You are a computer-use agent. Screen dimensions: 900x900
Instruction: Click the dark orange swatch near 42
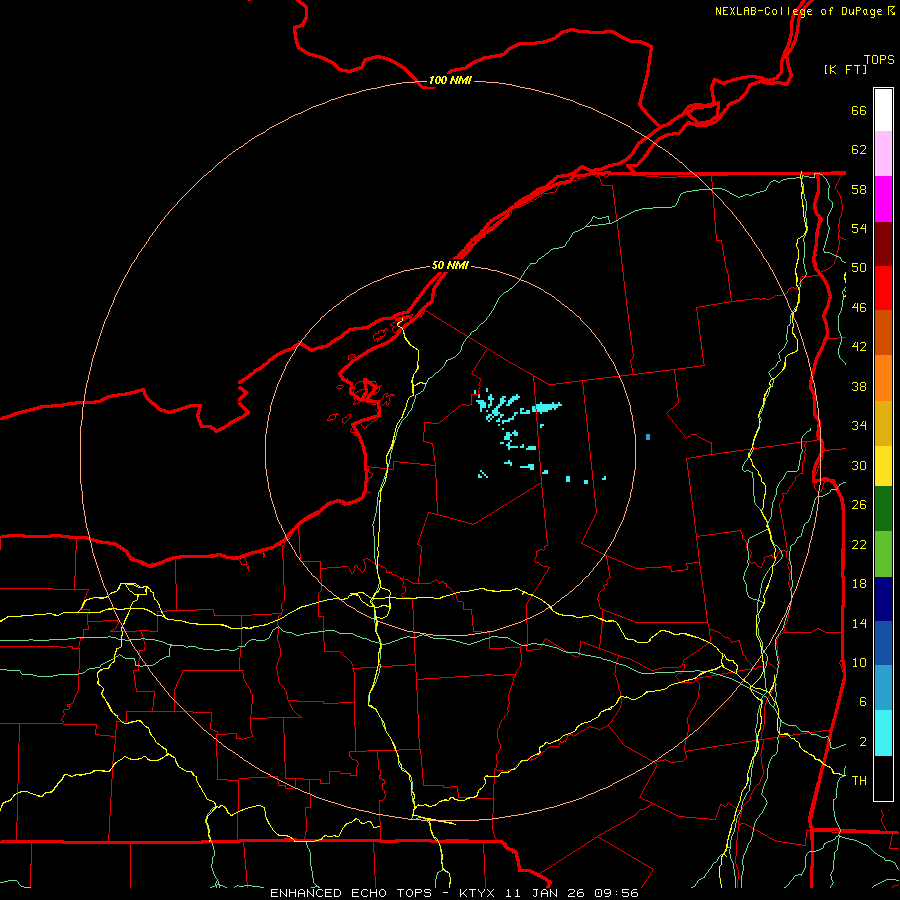(883, 333)
